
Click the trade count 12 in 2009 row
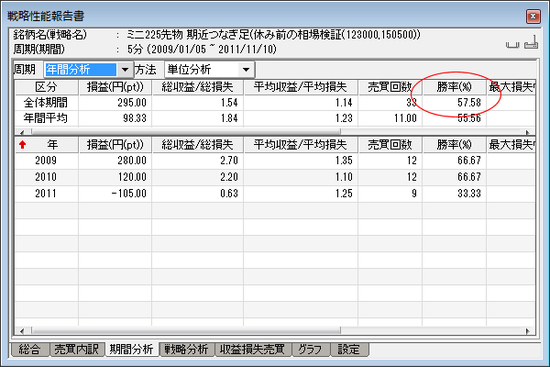point(412,161)
